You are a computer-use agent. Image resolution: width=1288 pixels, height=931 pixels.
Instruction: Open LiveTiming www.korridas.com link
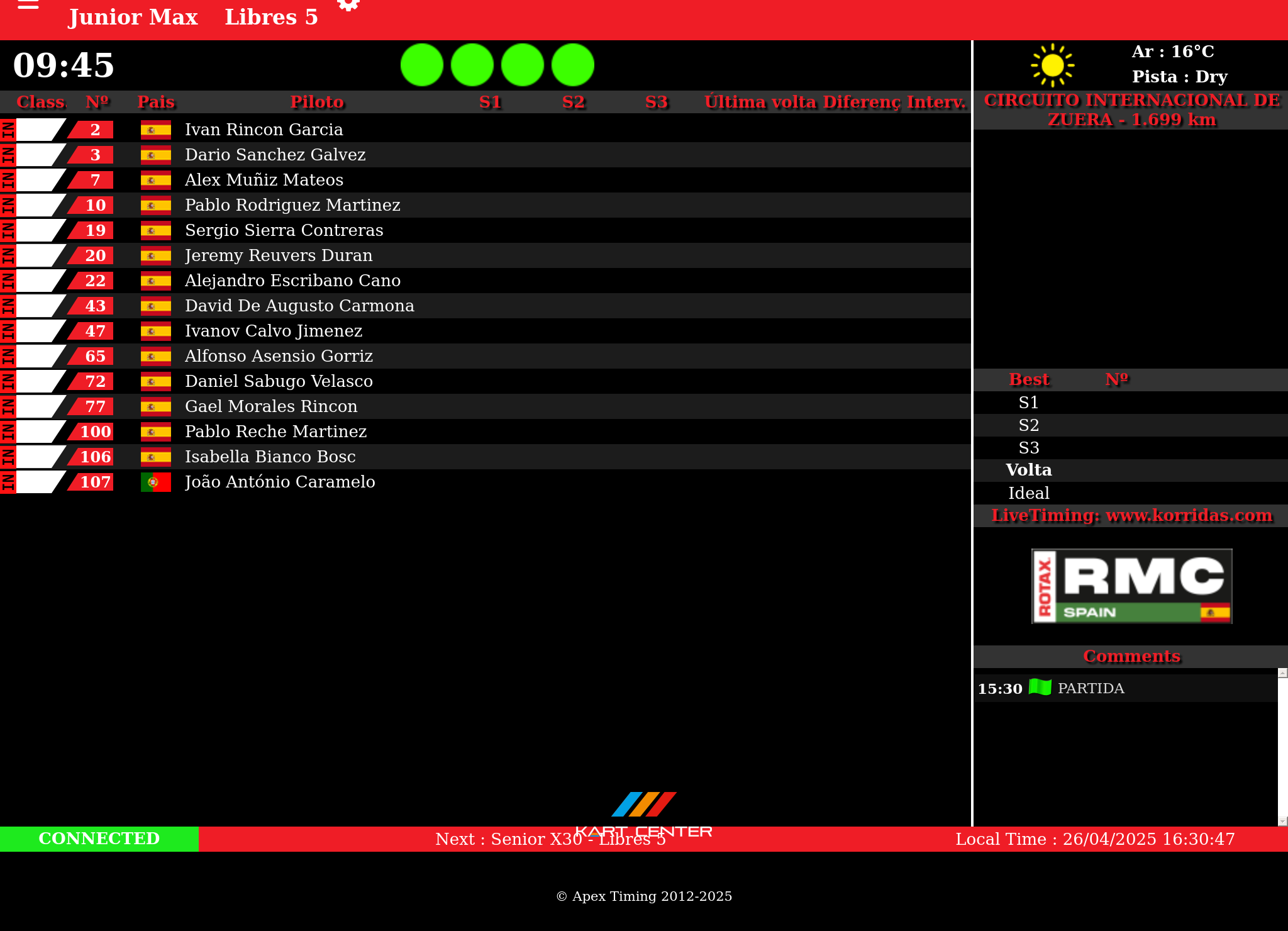pyautogui.click(x=1131, y=515)
